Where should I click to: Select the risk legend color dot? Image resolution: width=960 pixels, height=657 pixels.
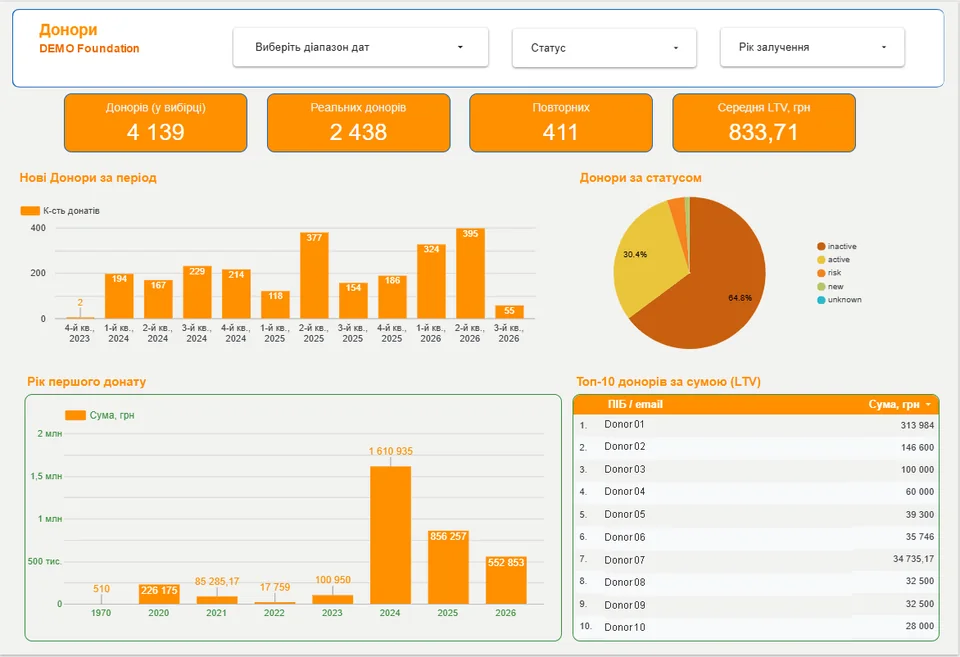coord(821,273)
